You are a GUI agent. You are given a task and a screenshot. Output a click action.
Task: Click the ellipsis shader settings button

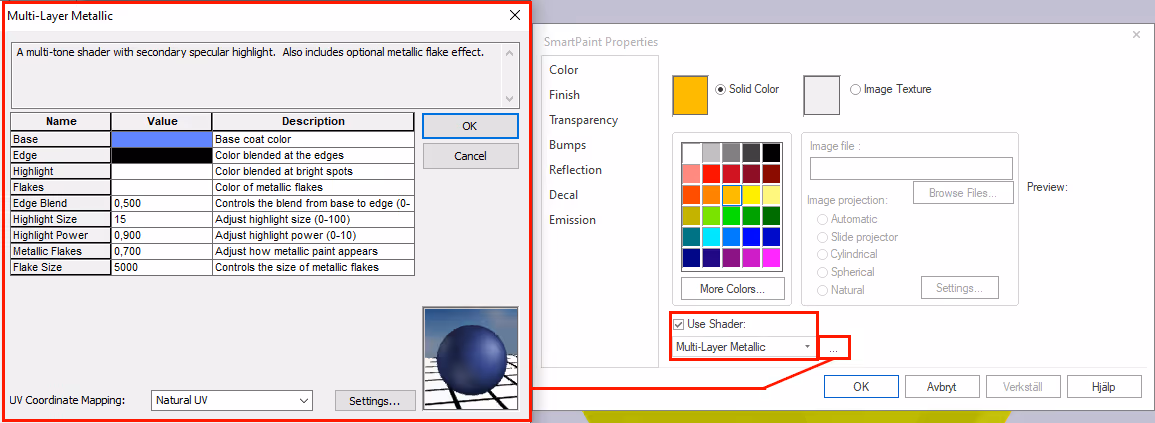click(x=833, y=348)
